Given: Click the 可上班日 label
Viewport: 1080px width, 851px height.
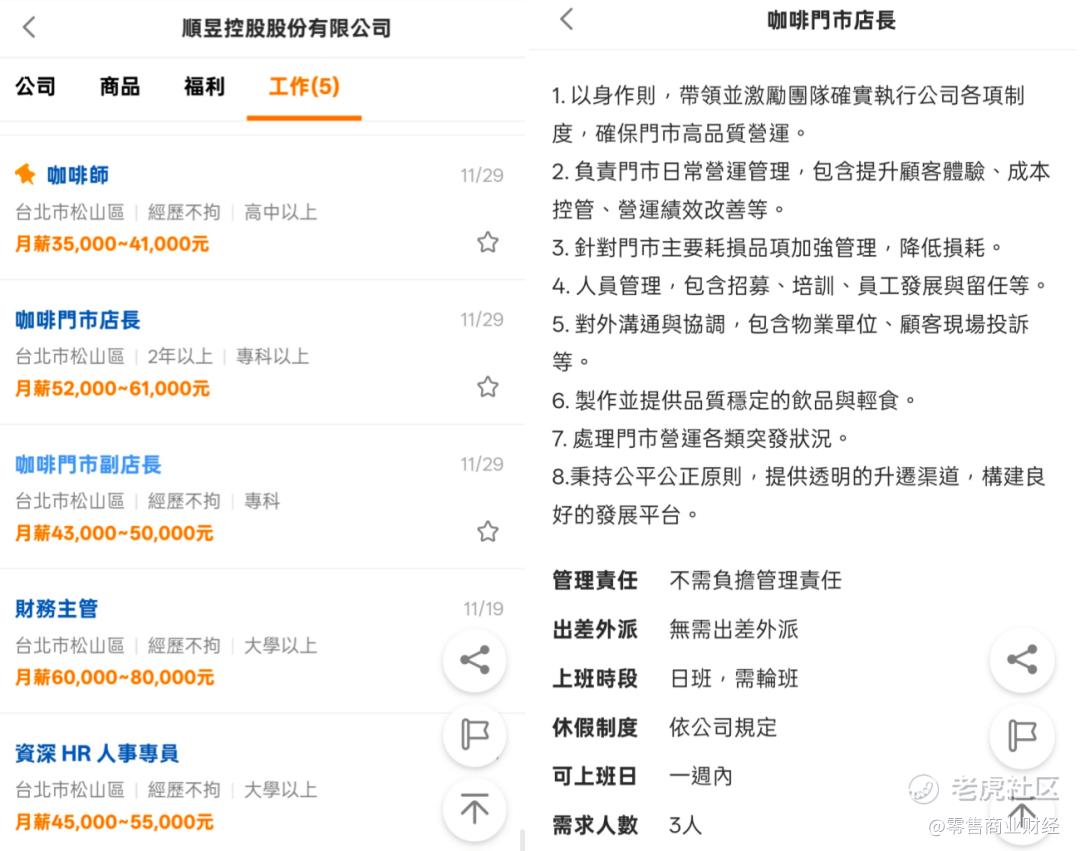Looking at the screenshot, I should [595, 776].
